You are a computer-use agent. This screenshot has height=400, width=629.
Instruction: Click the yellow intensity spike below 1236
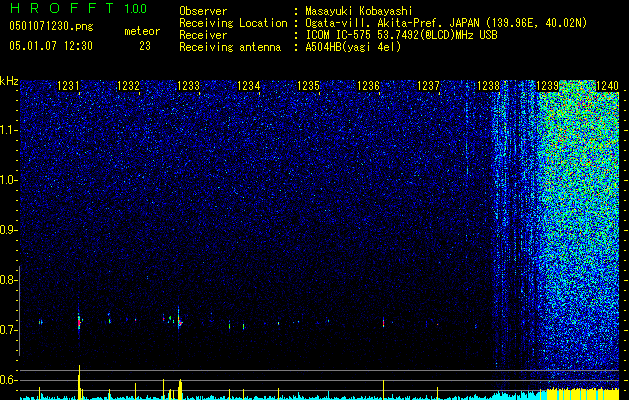(383, 390)
